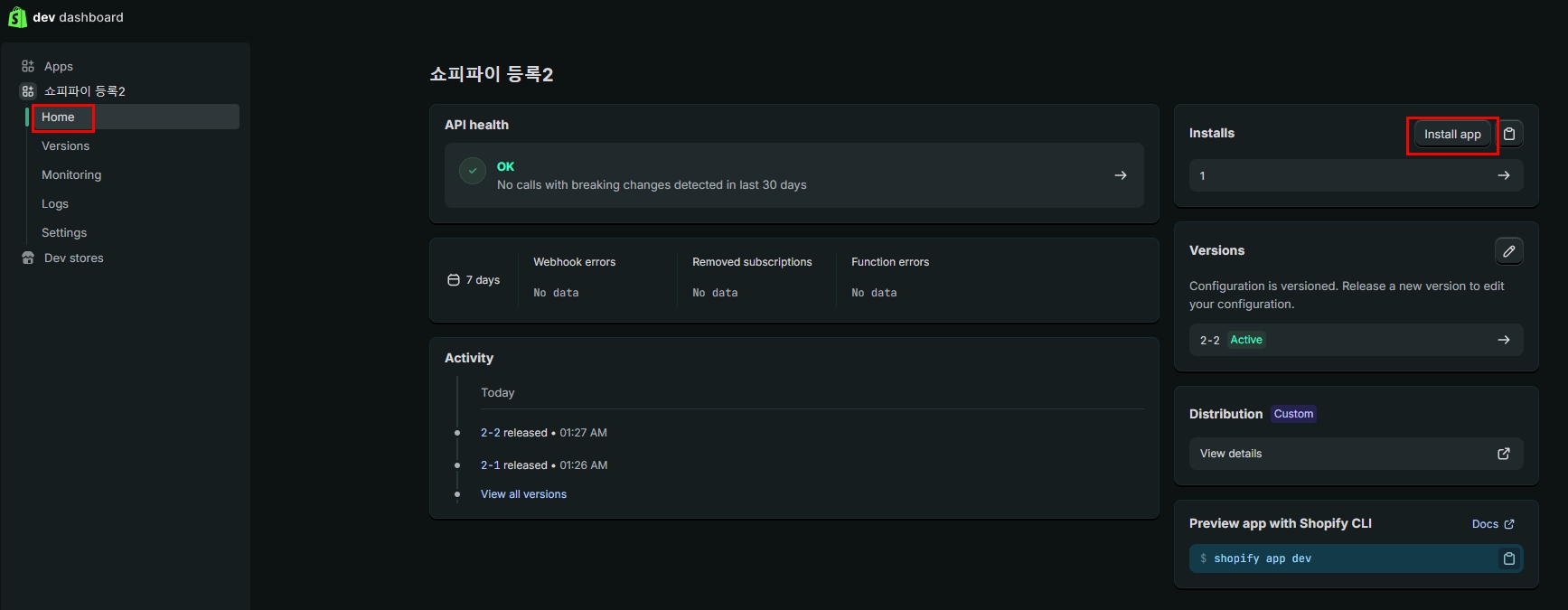
Task: Click the green OK checkmark icon
Action: point(473,171)
